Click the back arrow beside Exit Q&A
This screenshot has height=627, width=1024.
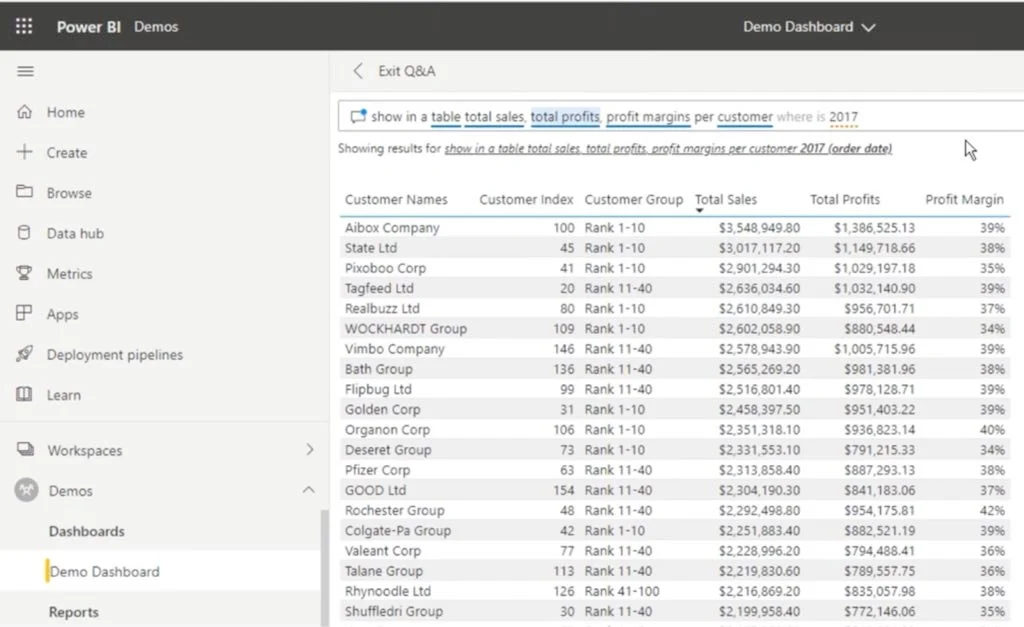[358, 71]
